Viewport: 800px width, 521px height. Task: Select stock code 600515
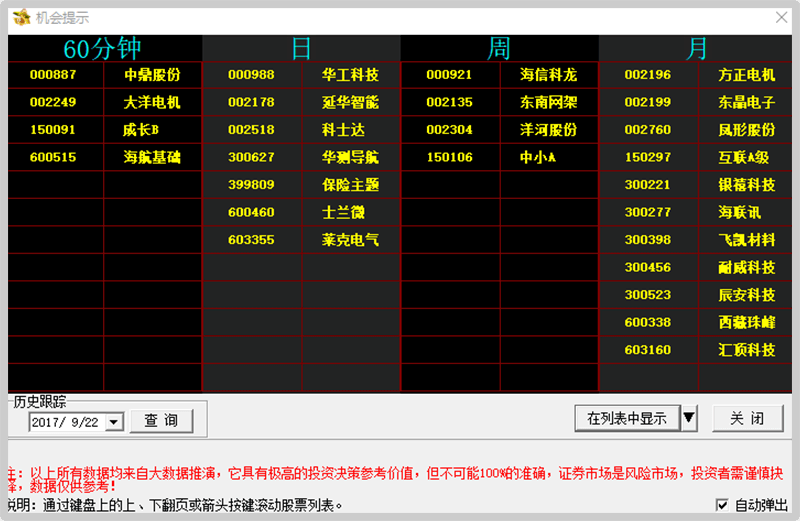point(53,158)
